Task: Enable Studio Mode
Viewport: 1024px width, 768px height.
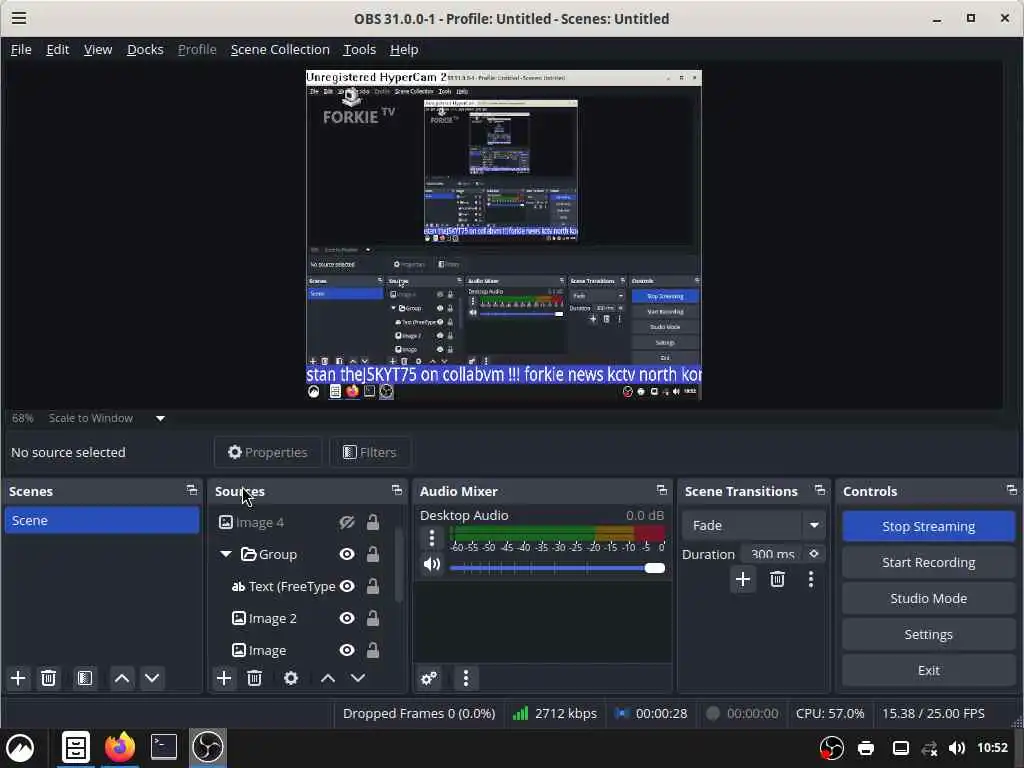Action: (x=929, y=598)
